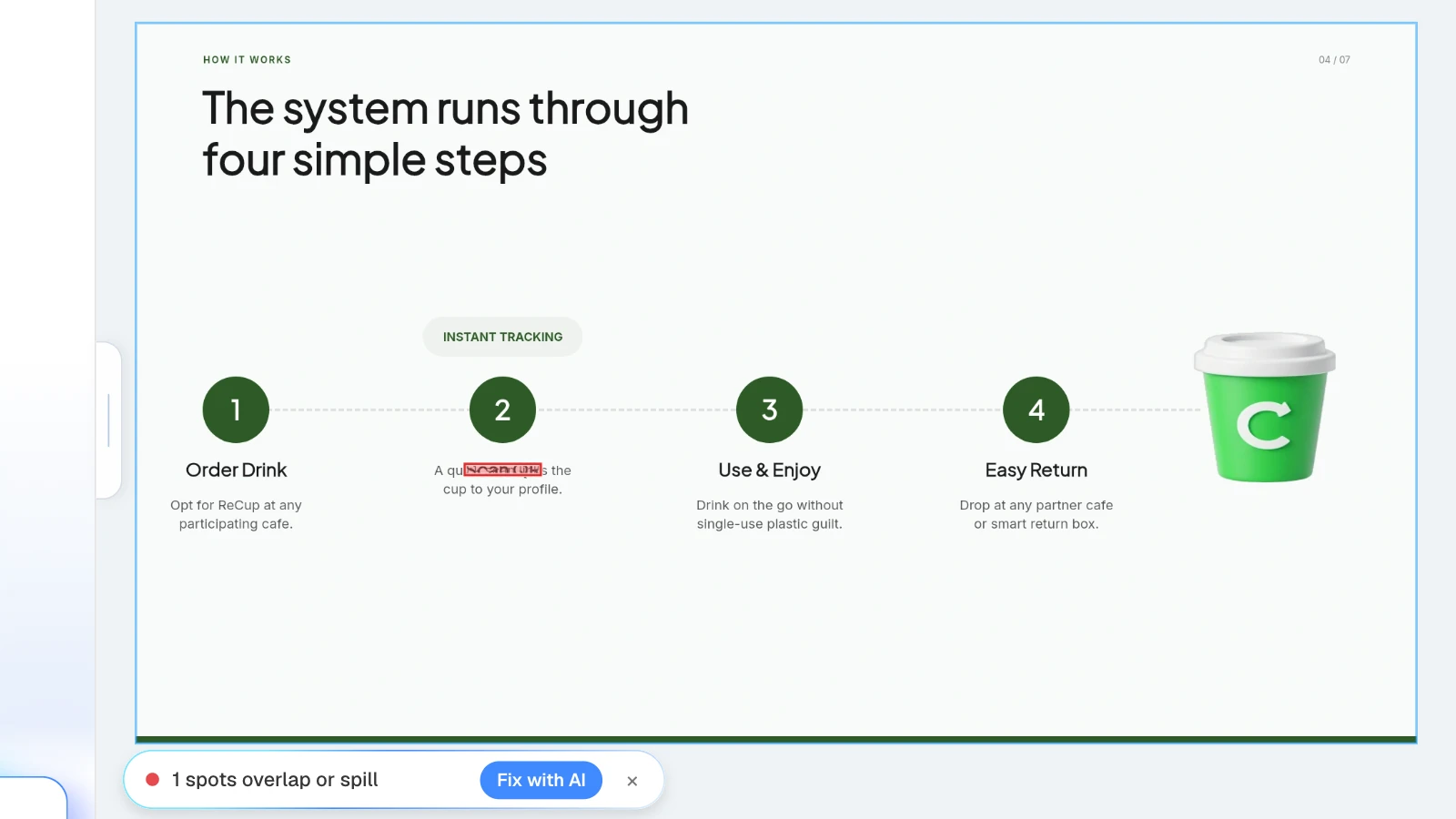Select the step 1 circle
Image resolution: width=1456 pixels, height=819 pixels.
[236, 409]
